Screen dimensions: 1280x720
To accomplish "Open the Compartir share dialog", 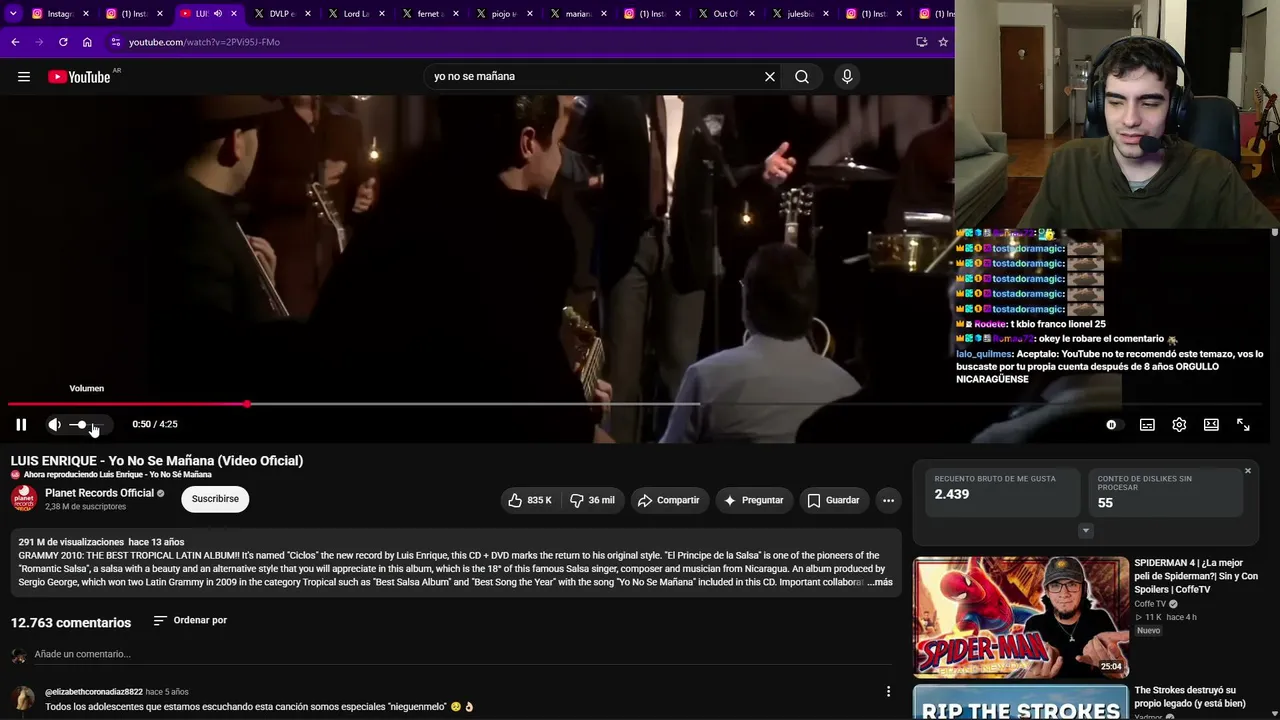I will click(x=669, y=500).
